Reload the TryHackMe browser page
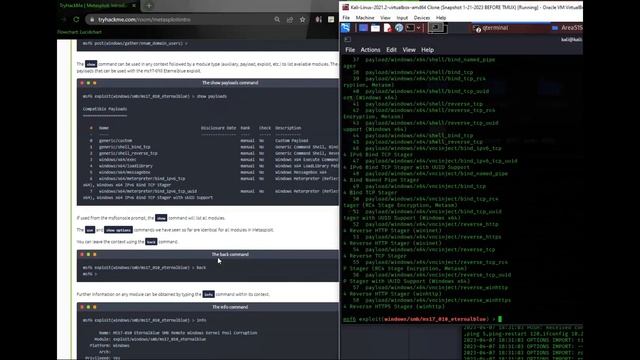 click(76, 19)
